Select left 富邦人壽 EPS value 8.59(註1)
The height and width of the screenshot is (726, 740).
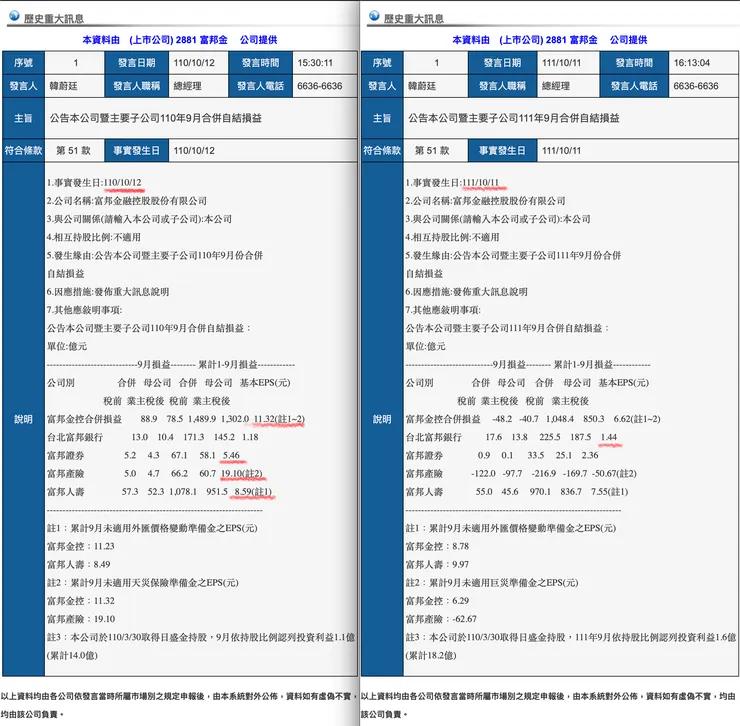point(253,491)
